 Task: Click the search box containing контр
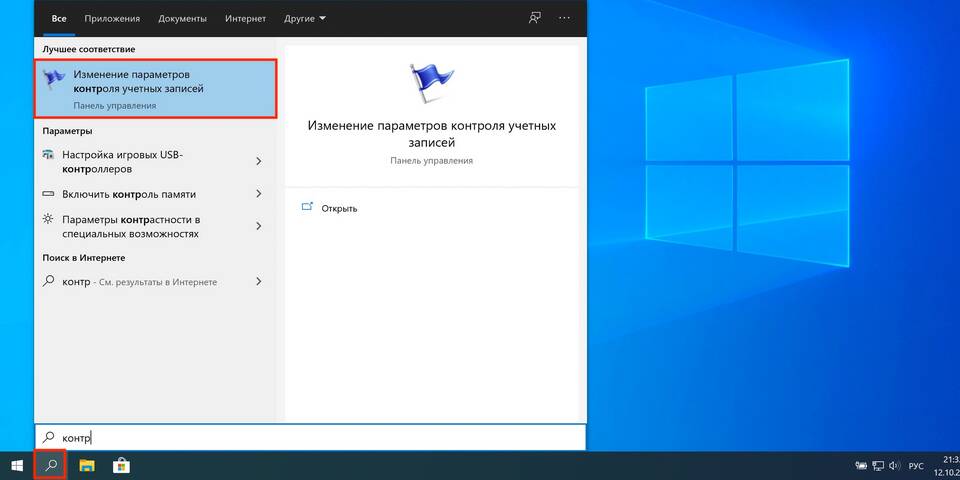310,437
